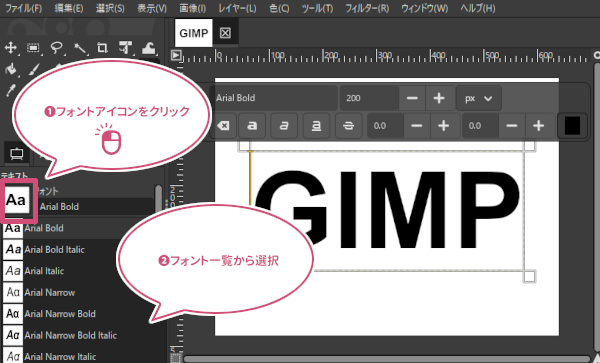
Task: Click the canvas horizontal scrollbar
Action: [386, 359]
